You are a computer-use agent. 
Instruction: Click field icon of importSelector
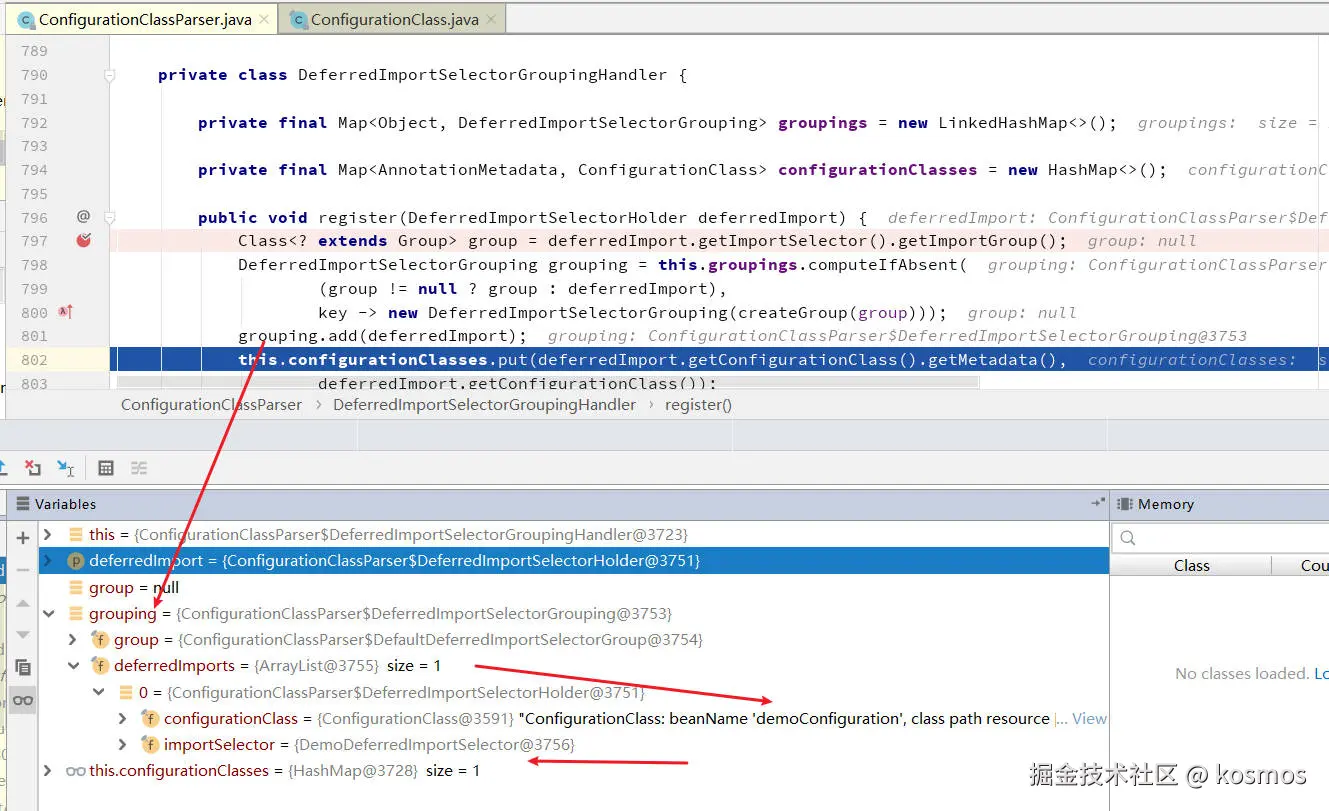[x=150, y=745]
